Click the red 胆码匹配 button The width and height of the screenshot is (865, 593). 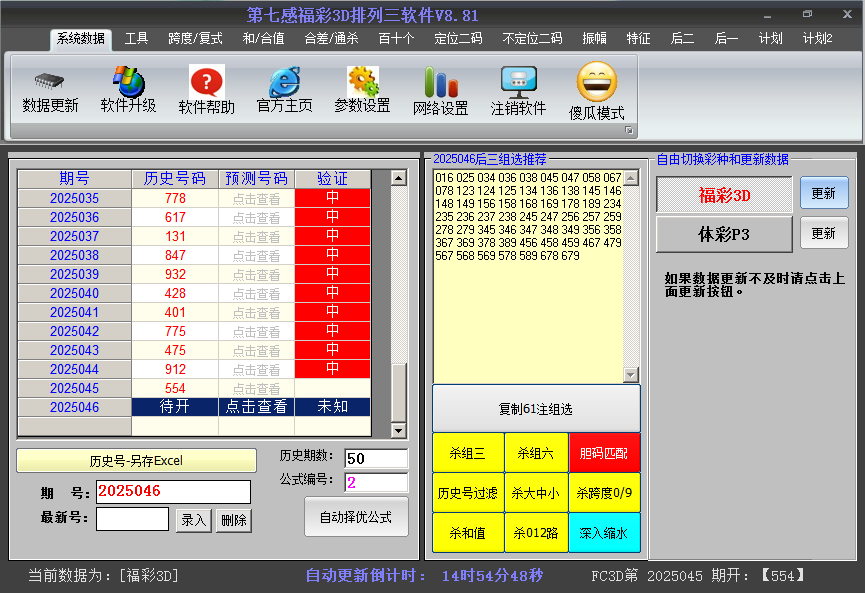604,453
